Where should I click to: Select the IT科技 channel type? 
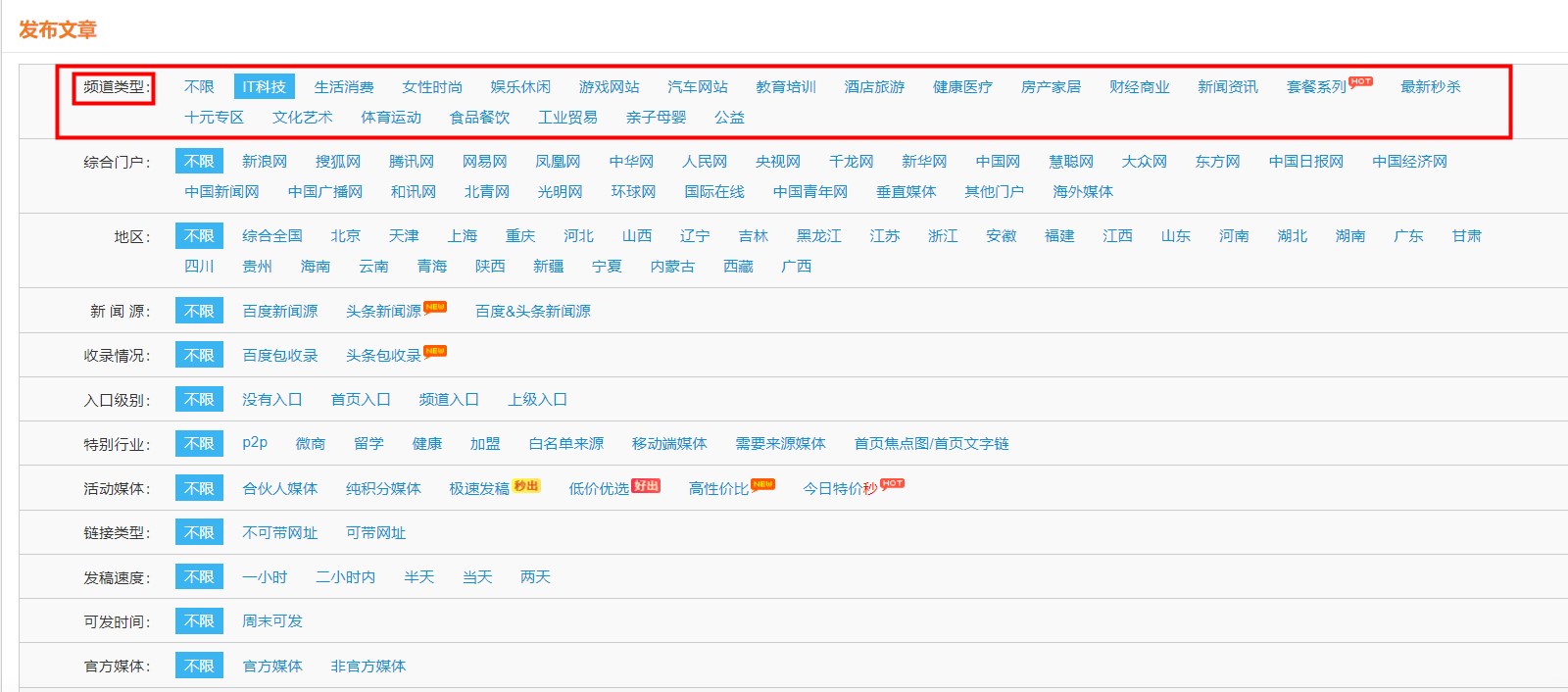pyautogui.click(x=264, y=87)
